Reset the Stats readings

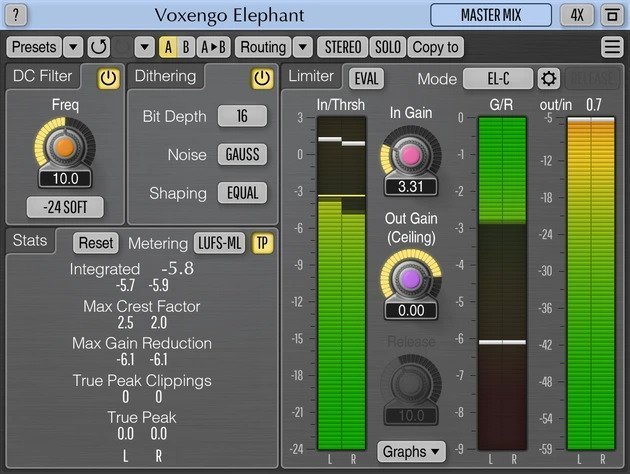coord(96,243)
